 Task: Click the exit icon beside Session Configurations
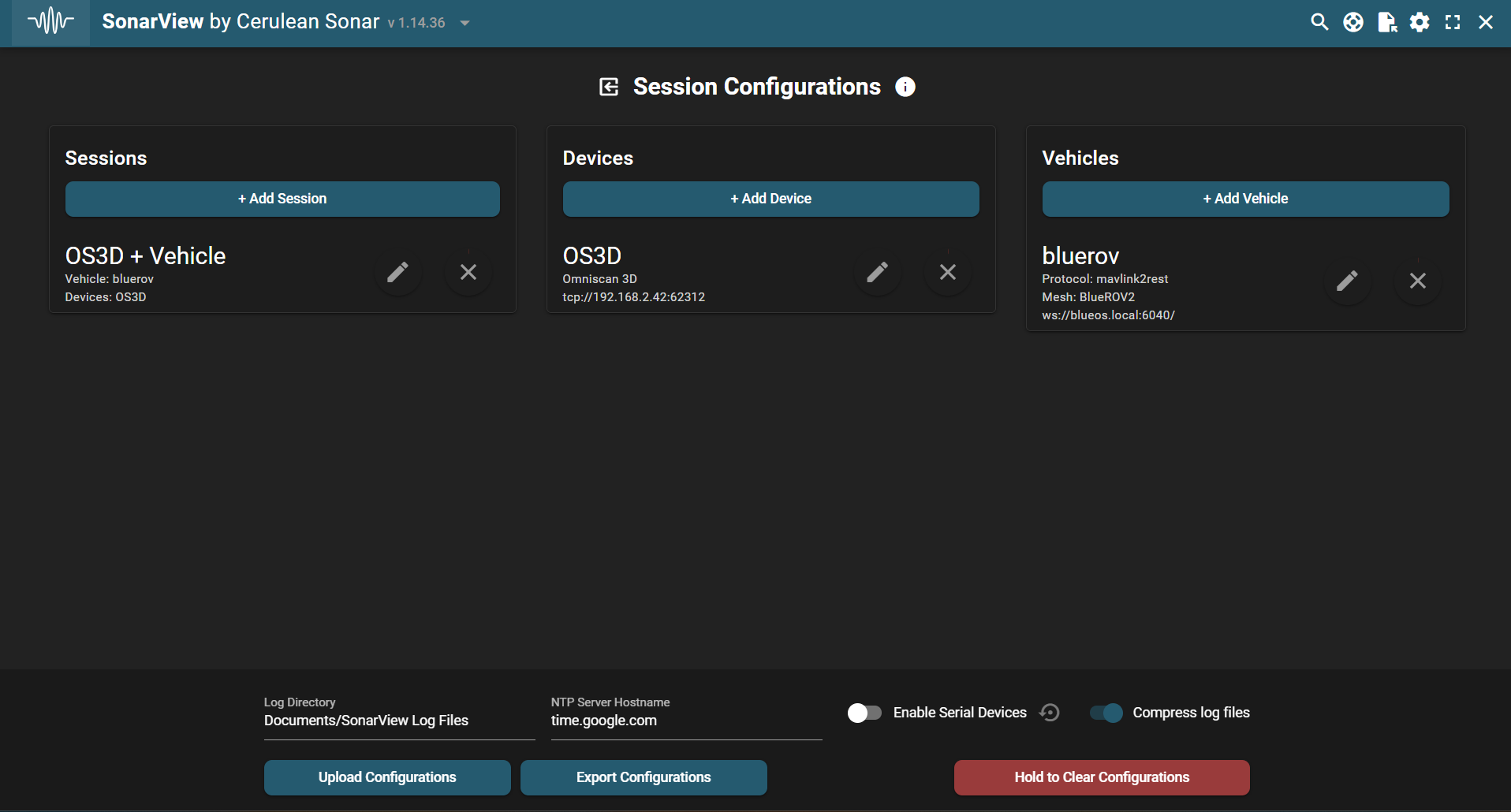pyautogui.click(x=609, y=87)
